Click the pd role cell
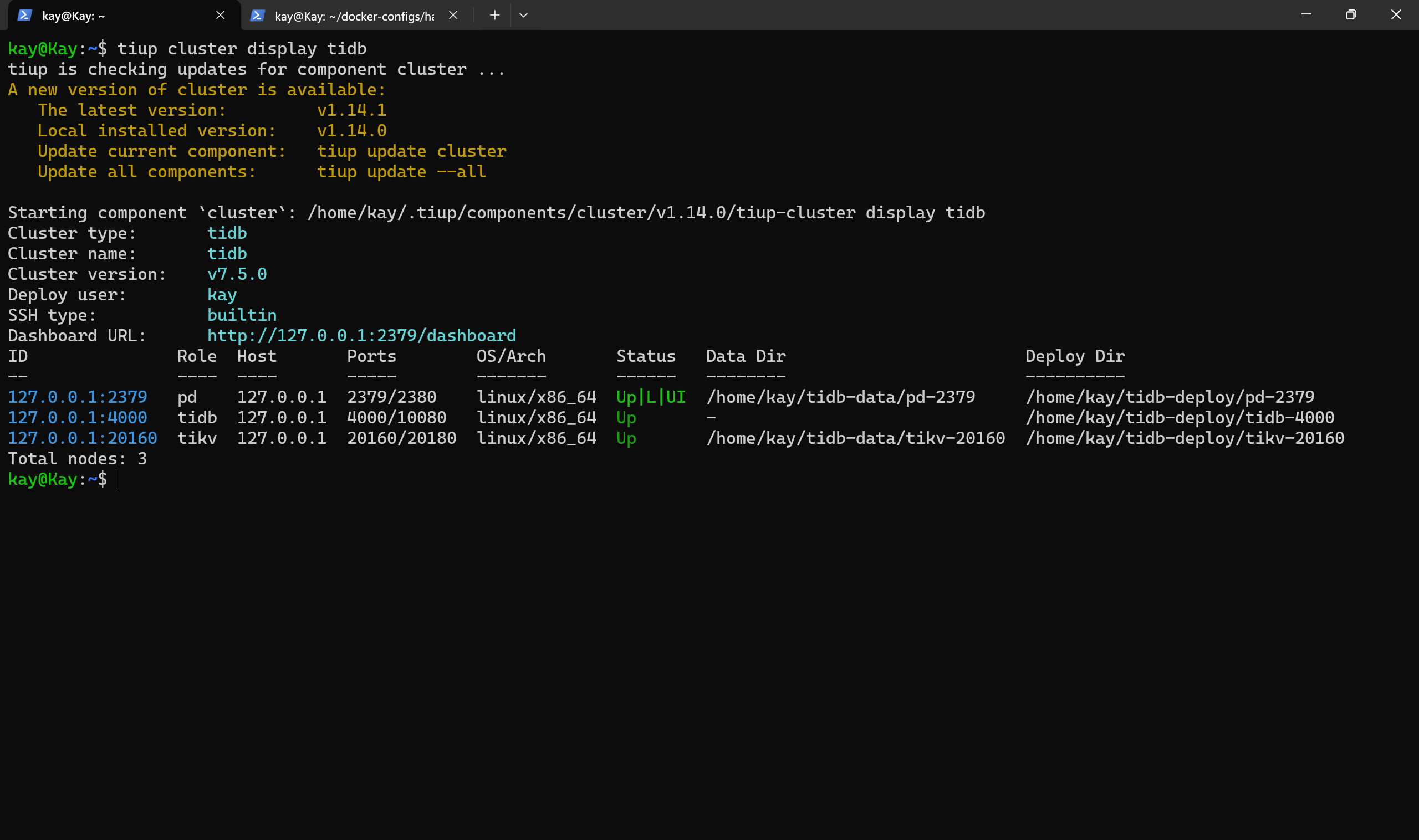Viewport: 1419px width, 840px height. pyautogui.click(x=187, y=397)
